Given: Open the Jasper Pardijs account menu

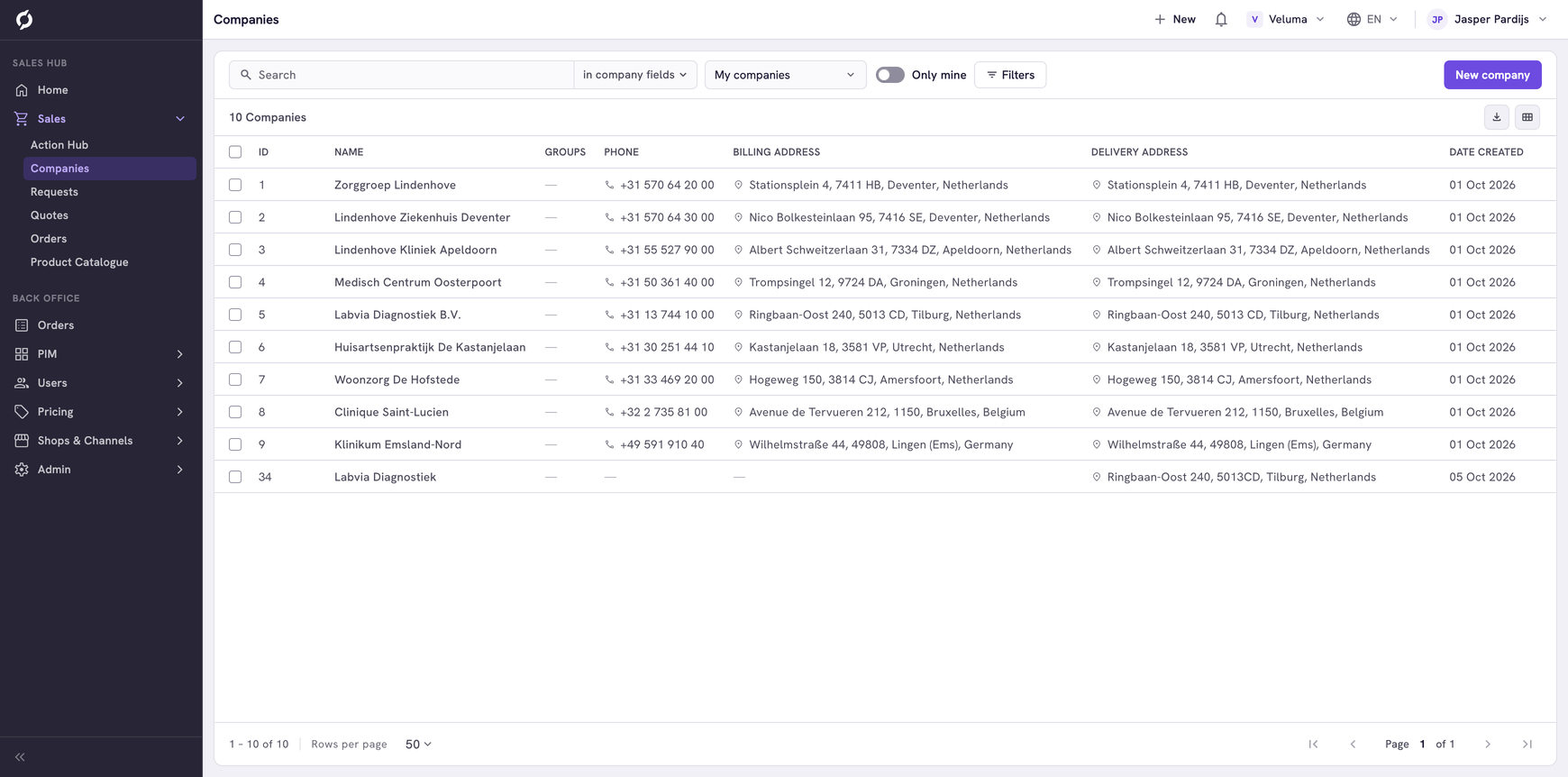Looking at the screenshot, I should point(1488,19).
